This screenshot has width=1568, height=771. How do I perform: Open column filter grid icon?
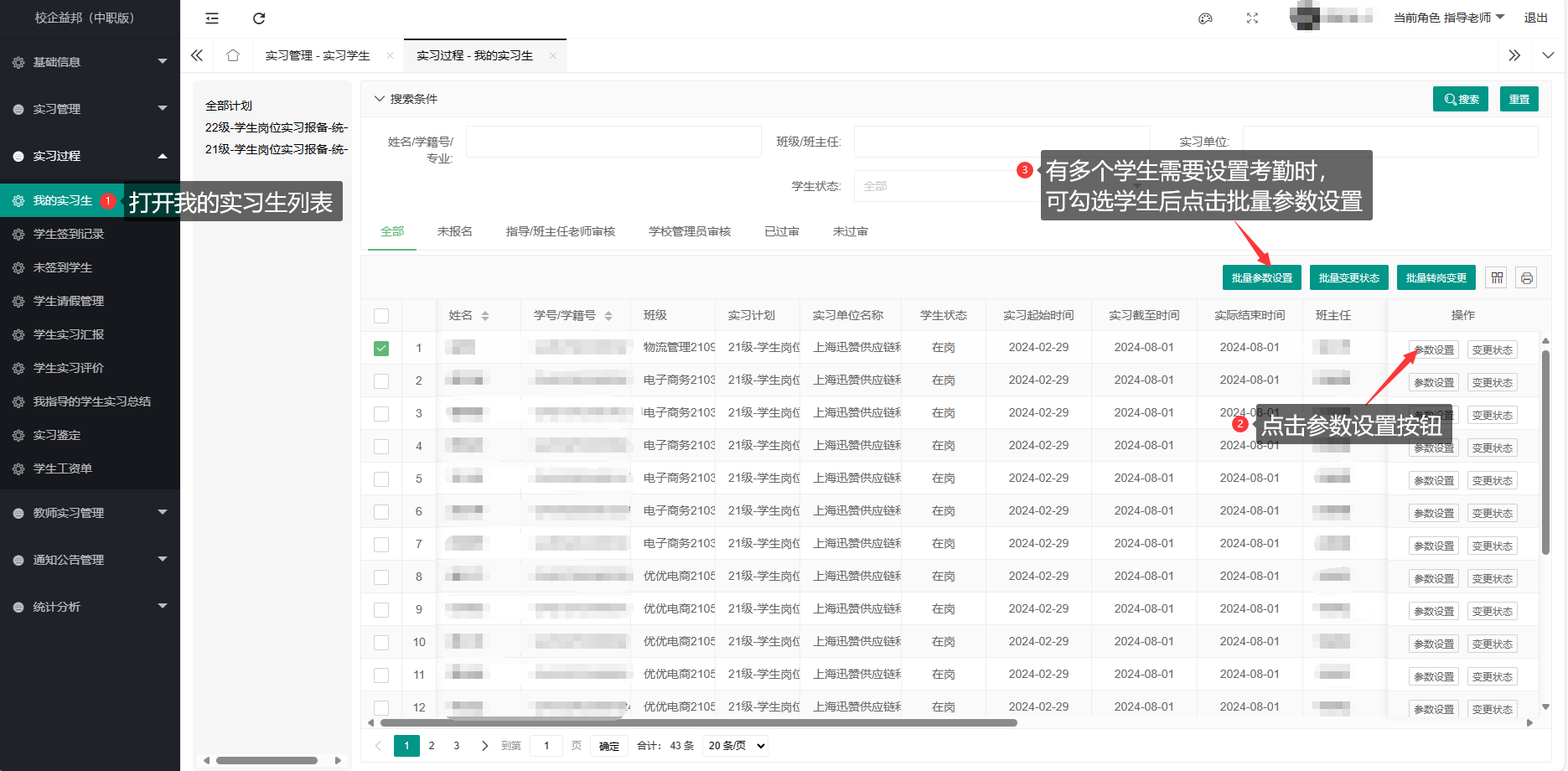tap(1497, 277)
